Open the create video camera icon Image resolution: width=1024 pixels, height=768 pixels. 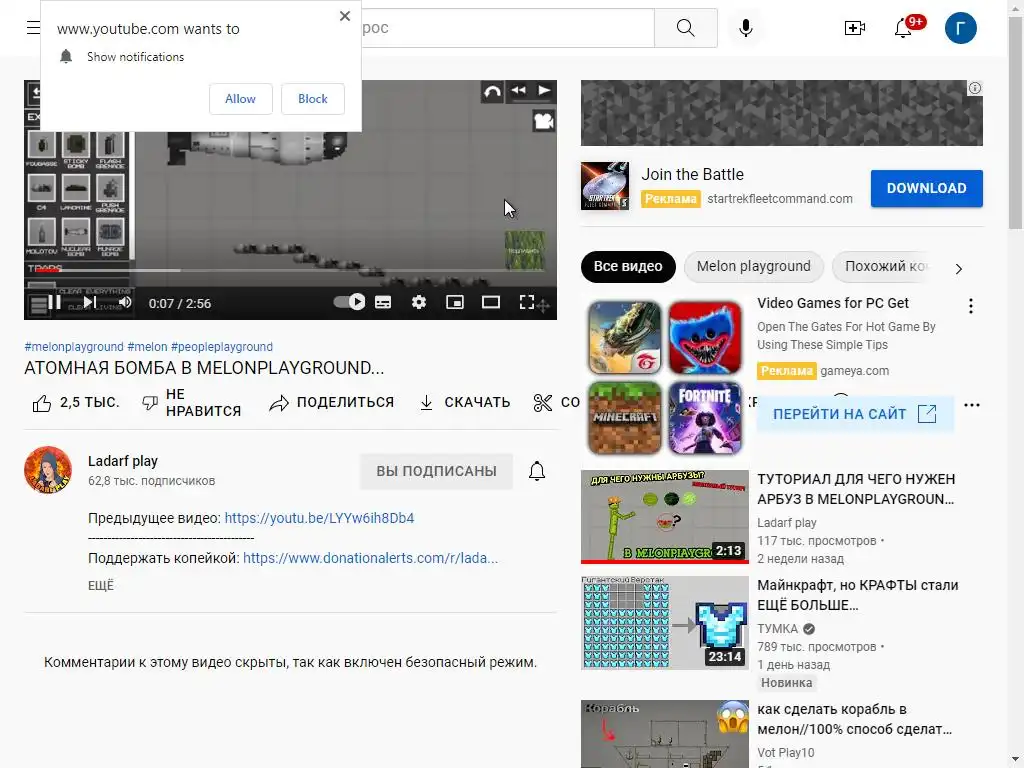pos(854,27)
